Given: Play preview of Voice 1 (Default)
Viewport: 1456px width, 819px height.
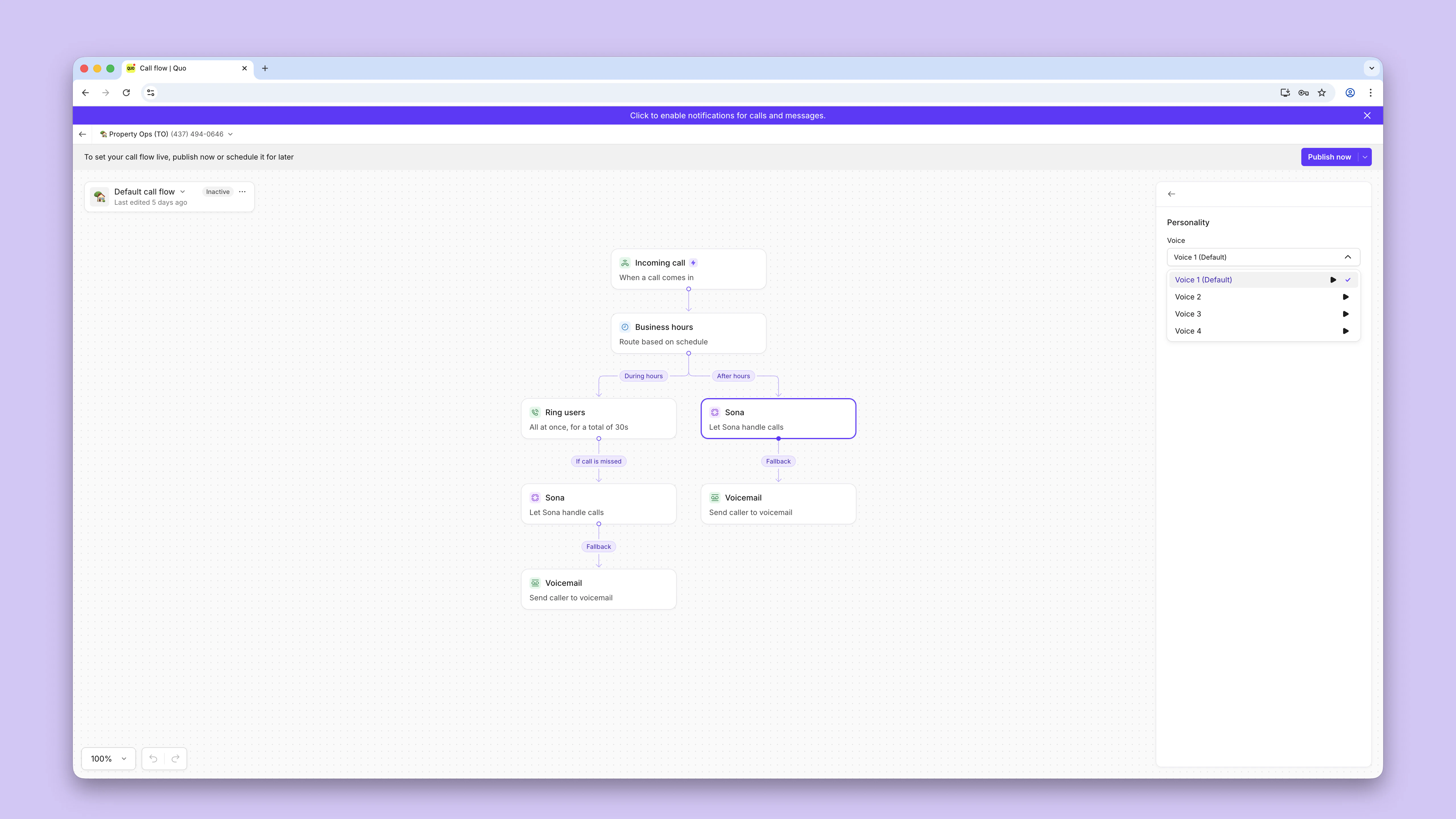Looking at the screenshot, I should 1333,280.
